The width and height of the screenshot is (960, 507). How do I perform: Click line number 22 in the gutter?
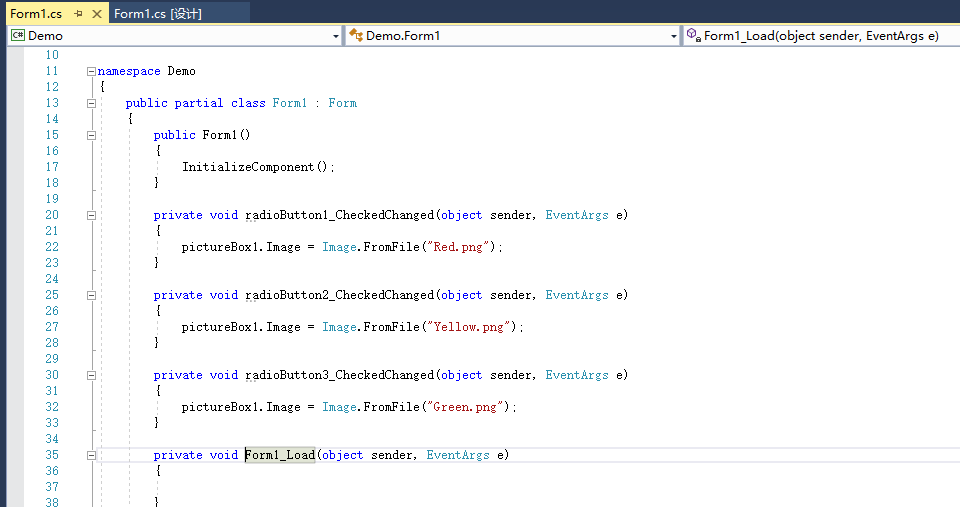52,247
